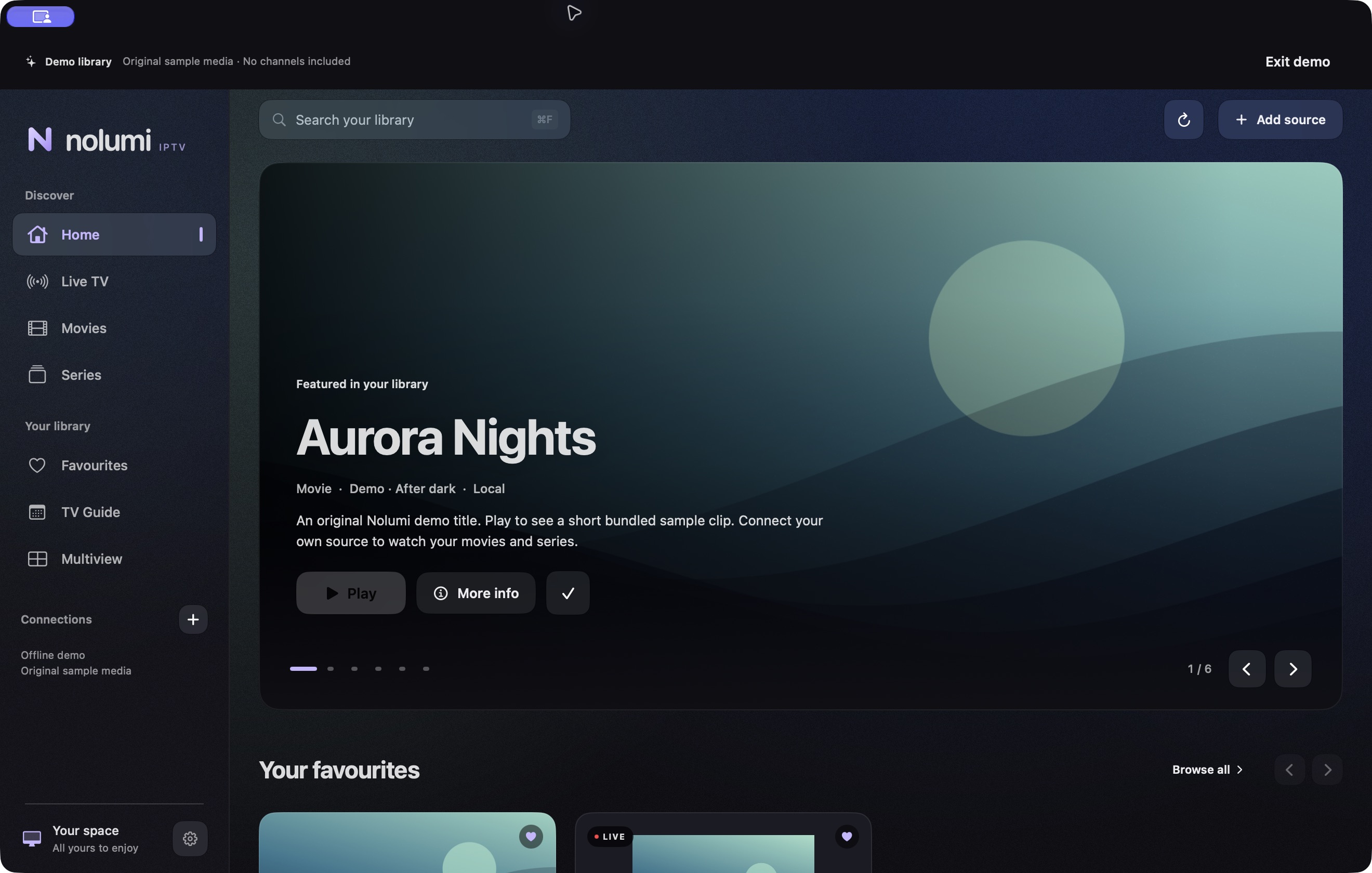Unfavourite the first favourites card heart

tap(531, 836)
